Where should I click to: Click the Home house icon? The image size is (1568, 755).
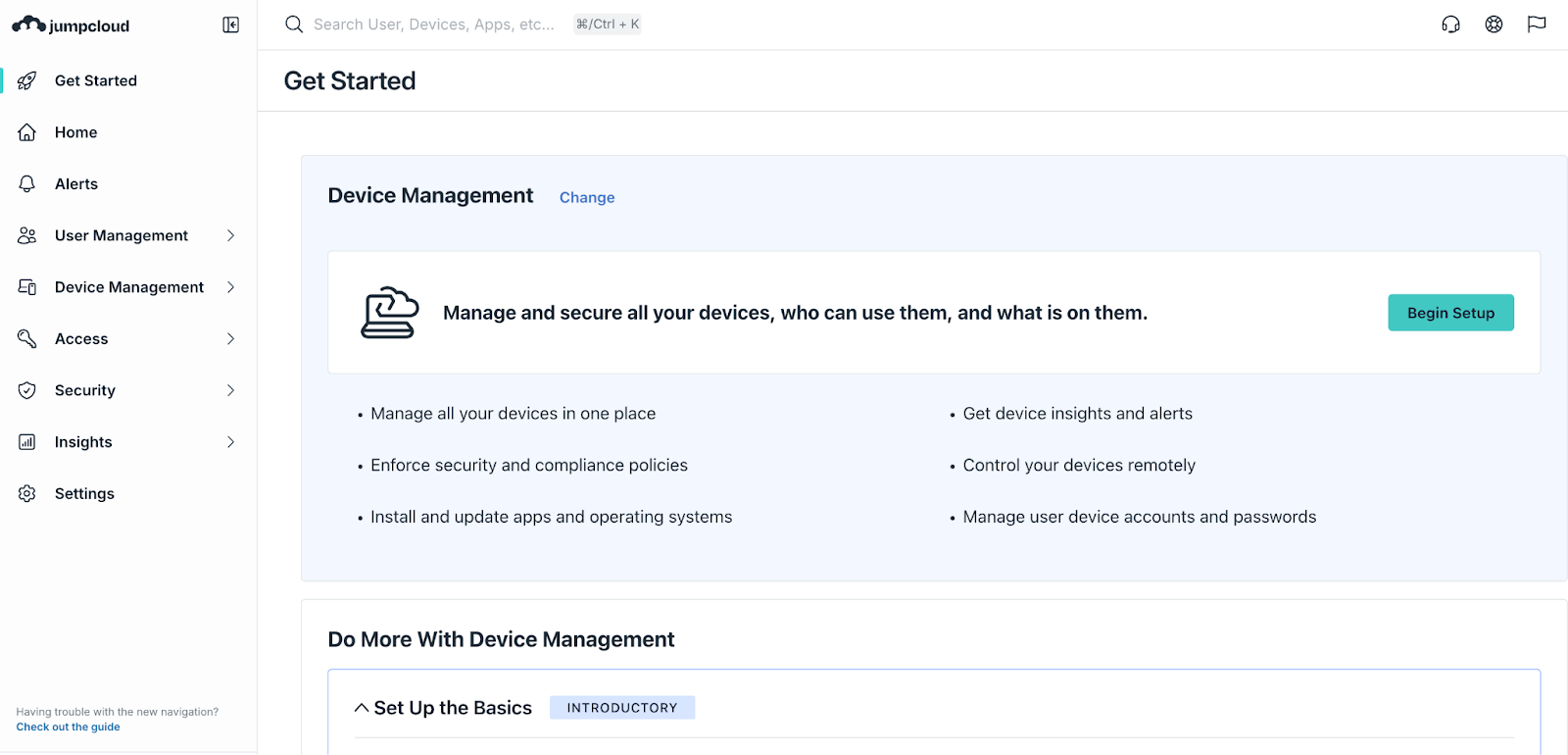pos(27,132)
